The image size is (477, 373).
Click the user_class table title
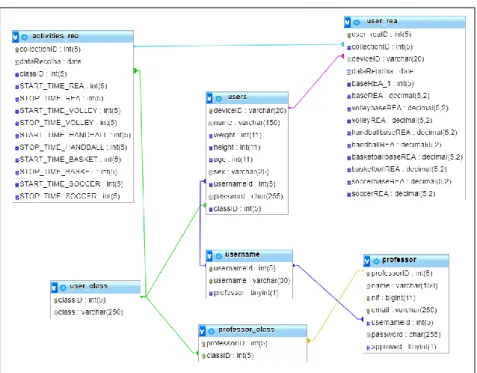[88, 286]
